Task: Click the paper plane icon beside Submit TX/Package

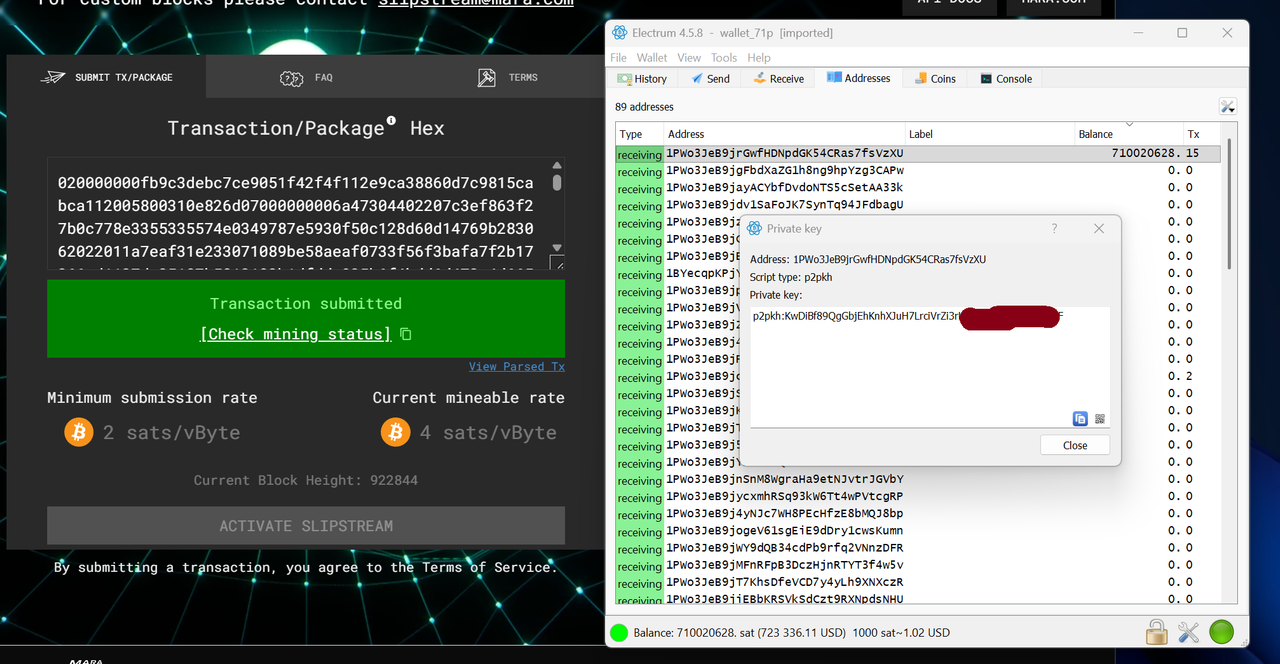Action: [x=53, y=77]
